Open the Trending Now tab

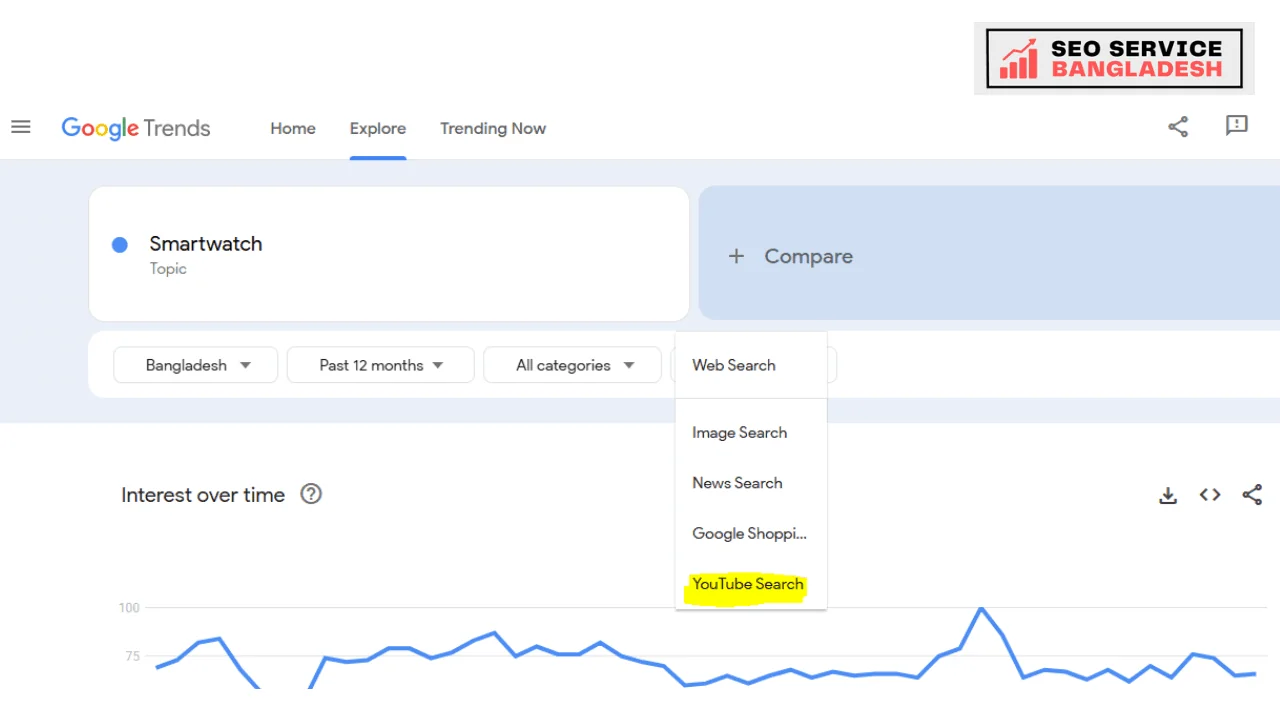click(493, 128)
